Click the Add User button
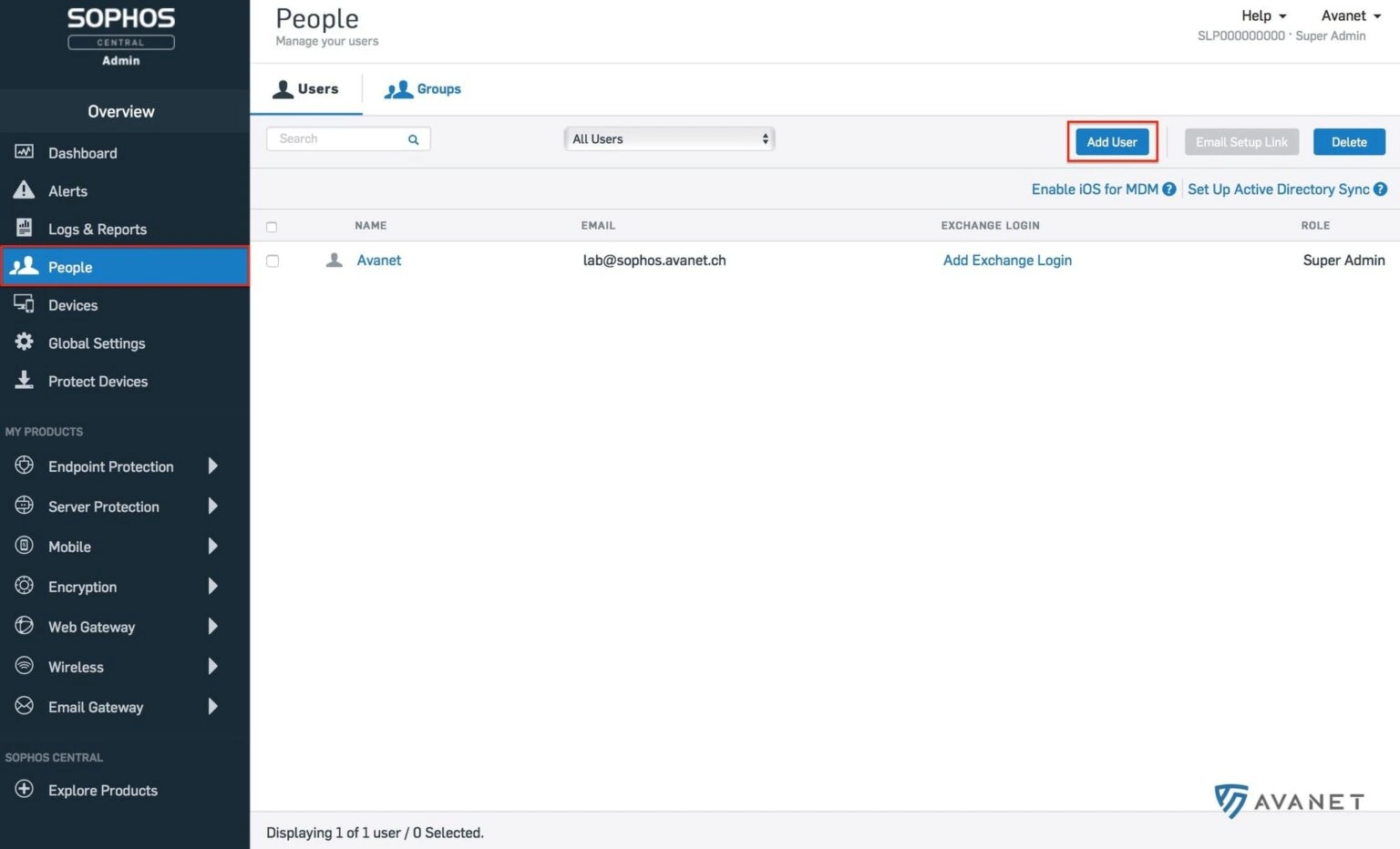Image resolution: width=1400 pixels, height=849 pixels. coord(1111,142)
